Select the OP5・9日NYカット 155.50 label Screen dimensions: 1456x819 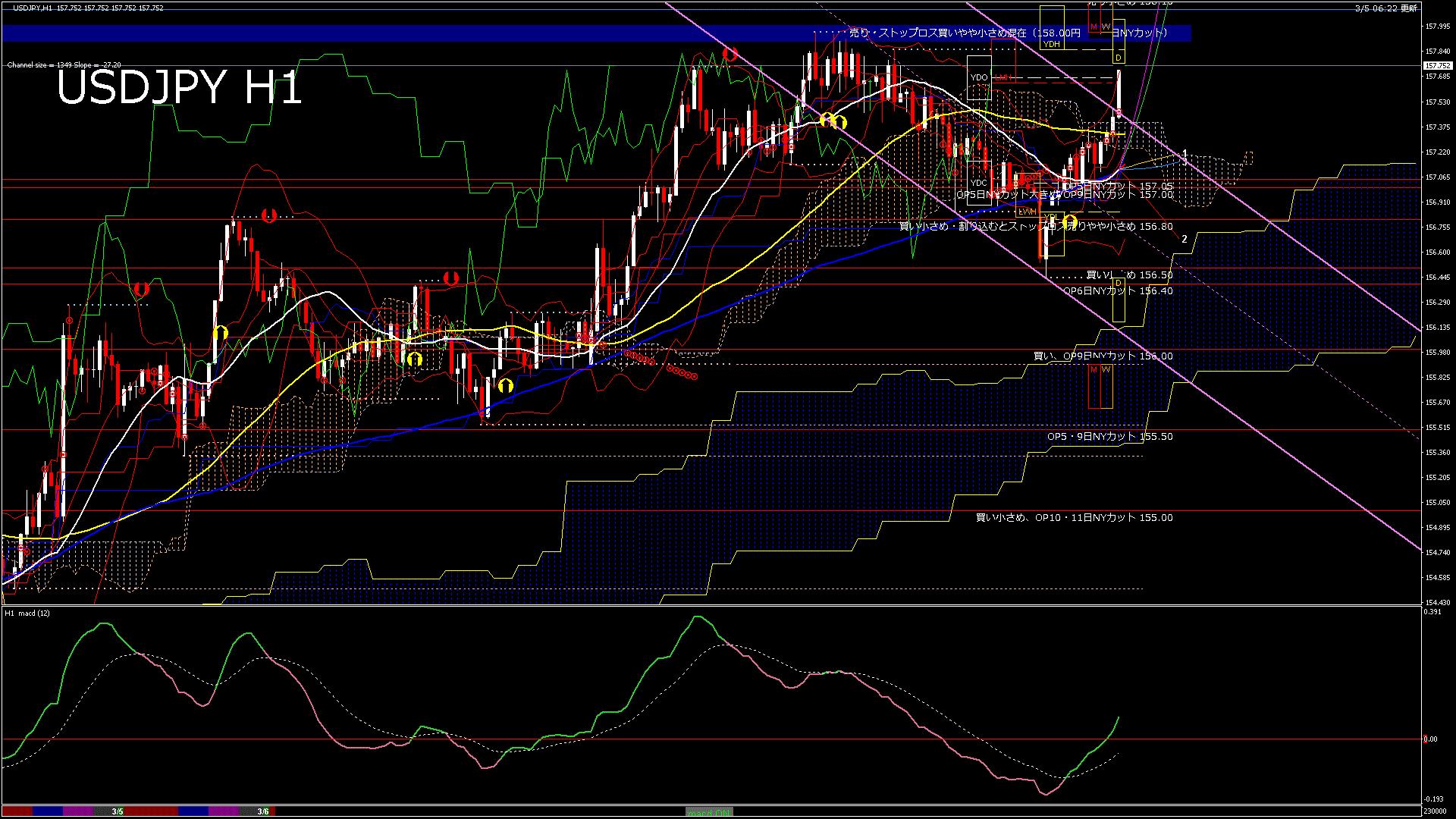pyautogui.click(x=1109, y=437)
